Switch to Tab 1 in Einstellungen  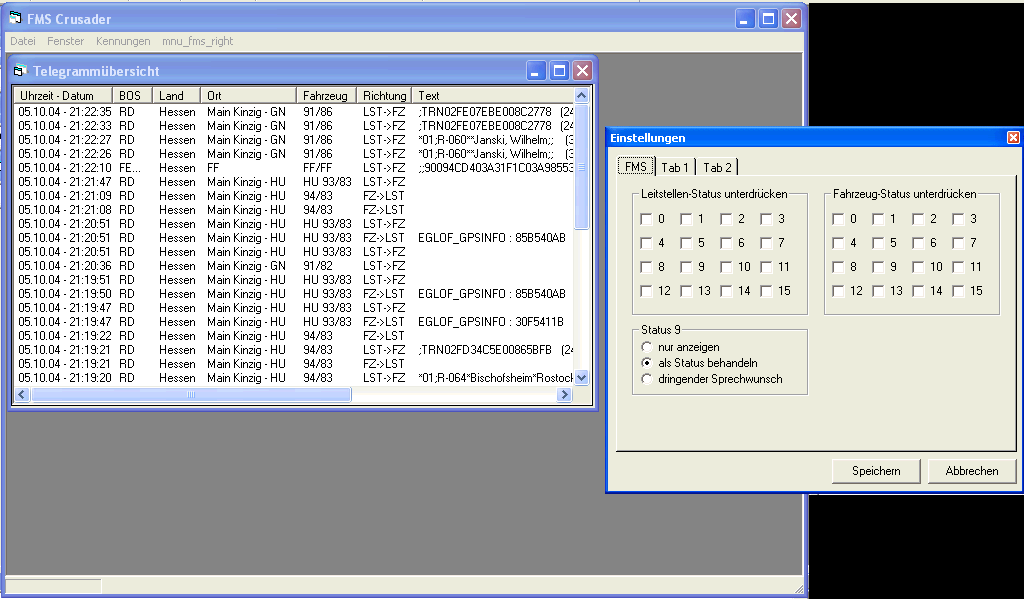point(675,167)
